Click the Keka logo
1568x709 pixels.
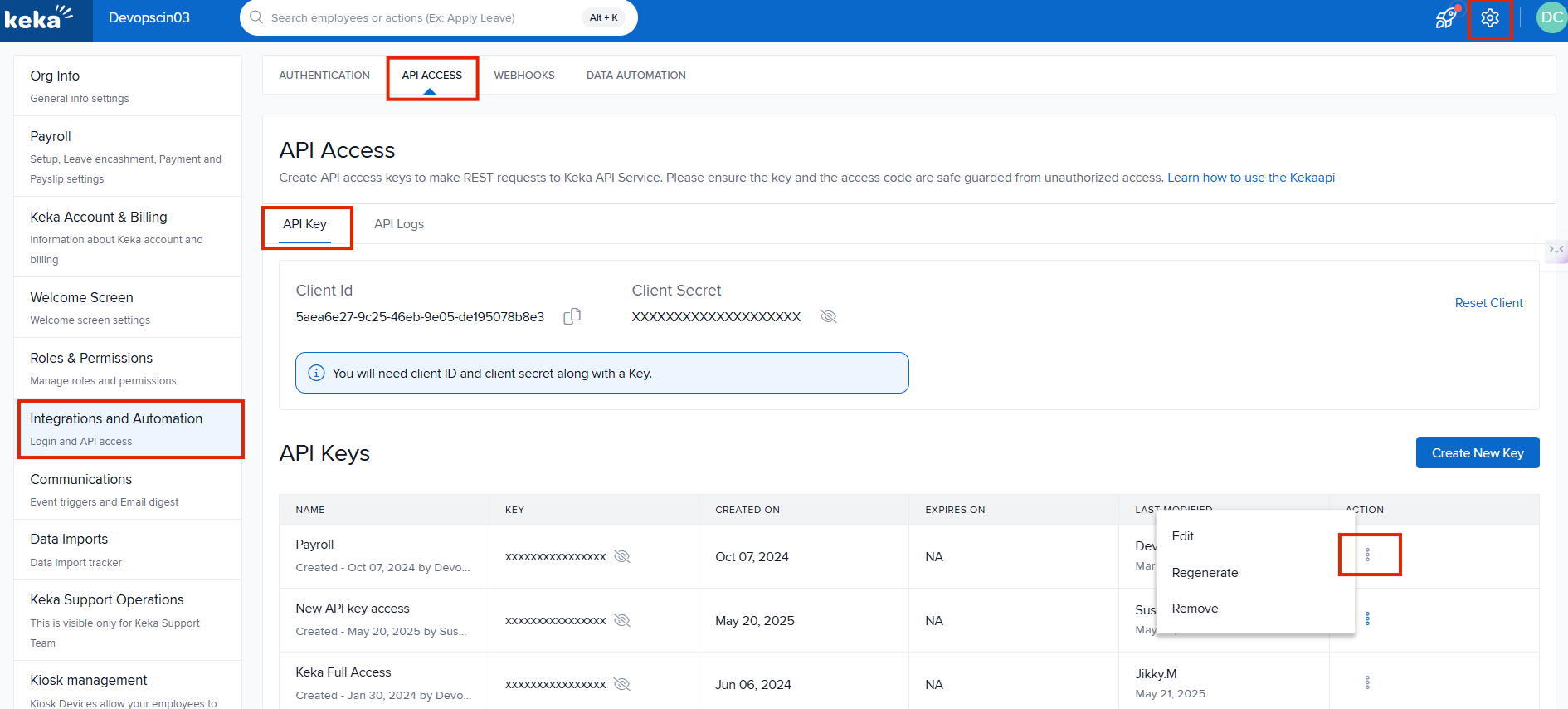point(38,18)
